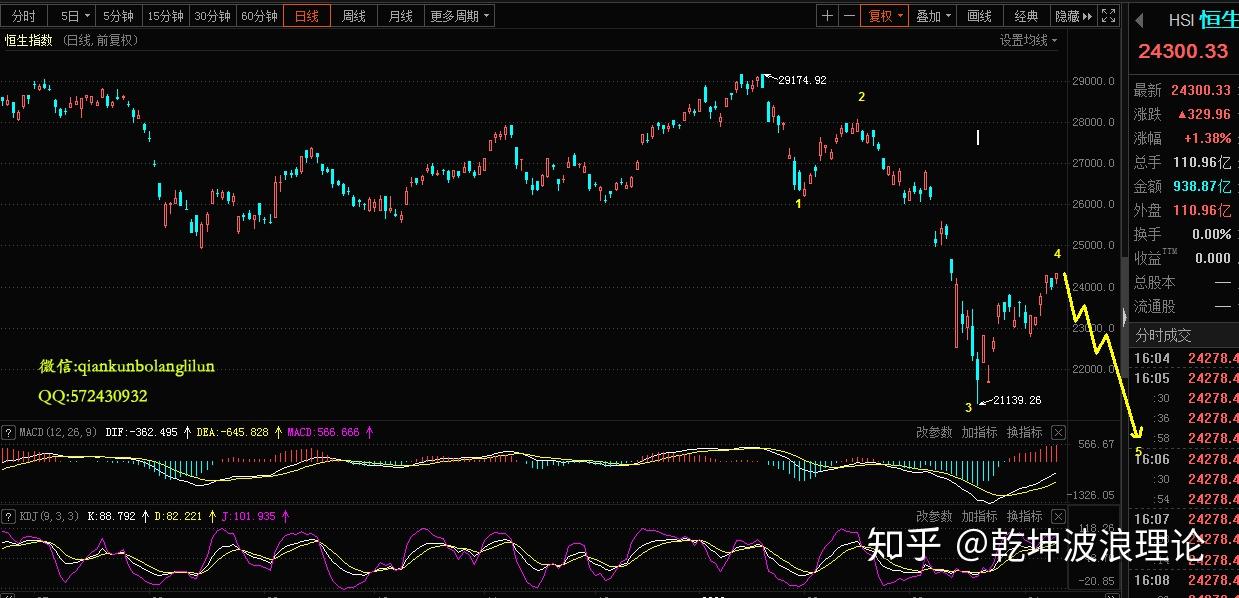Viewport: 1239px width, 598px height.
Task: Switch to 经典 classic view
Action: [x=1026, y=16]
